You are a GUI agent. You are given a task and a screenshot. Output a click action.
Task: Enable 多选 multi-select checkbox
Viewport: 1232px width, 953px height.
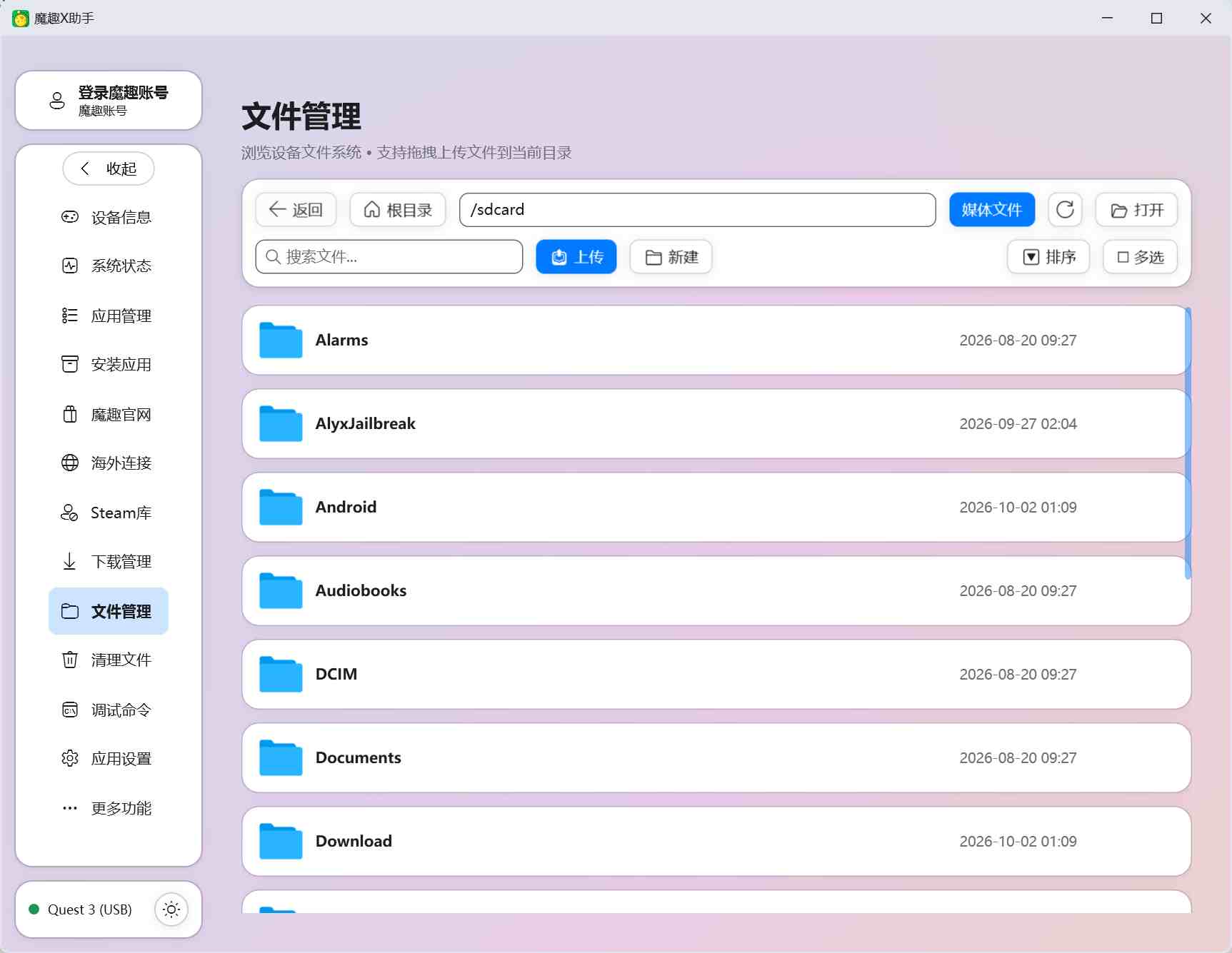1140,257
